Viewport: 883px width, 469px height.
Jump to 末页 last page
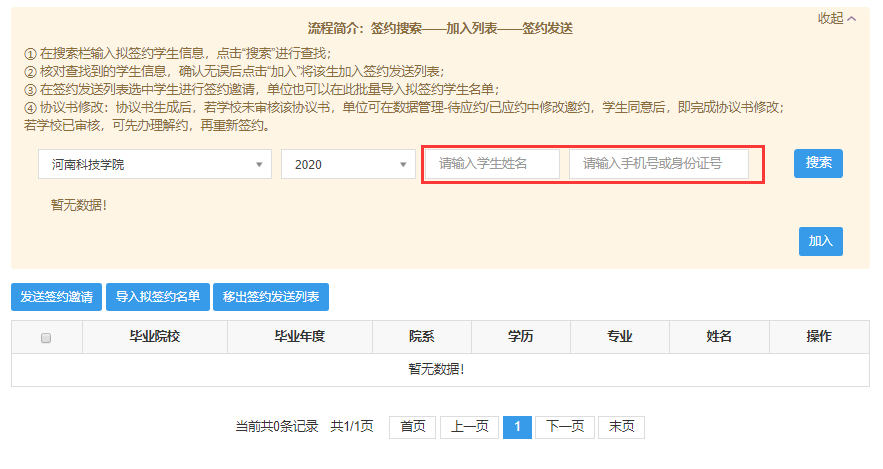click(x=621, y=427)
